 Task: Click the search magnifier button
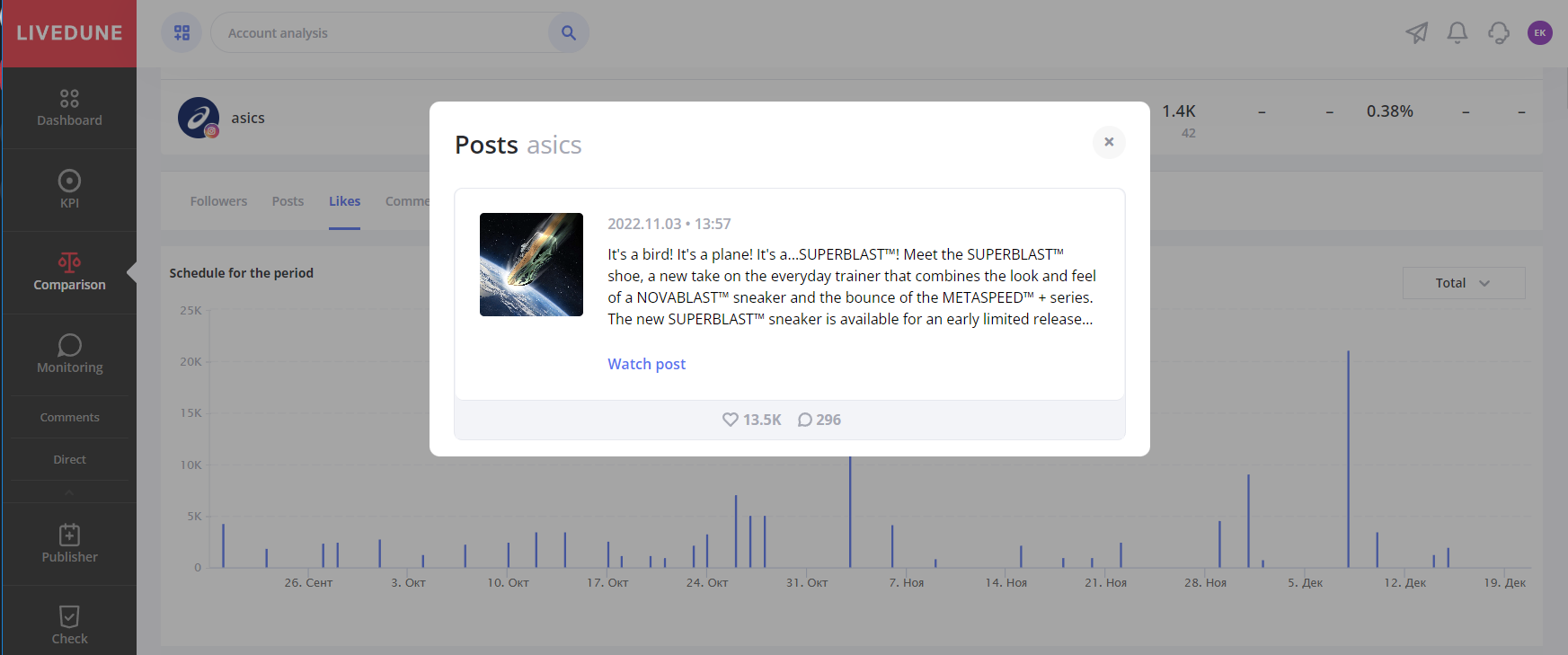[568, 33]
